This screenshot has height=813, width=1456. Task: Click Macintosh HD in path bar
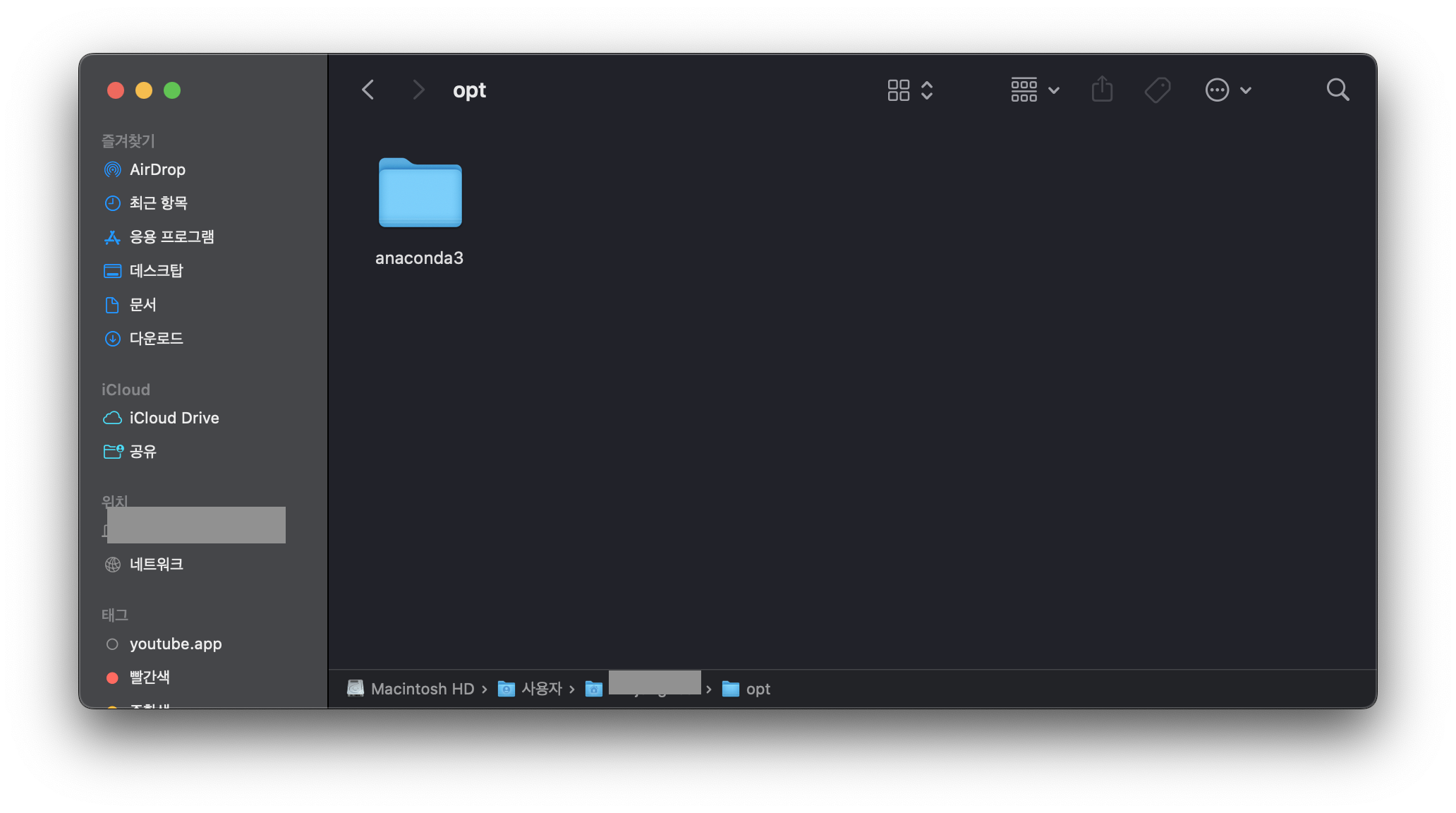click(x=422, y=689)
